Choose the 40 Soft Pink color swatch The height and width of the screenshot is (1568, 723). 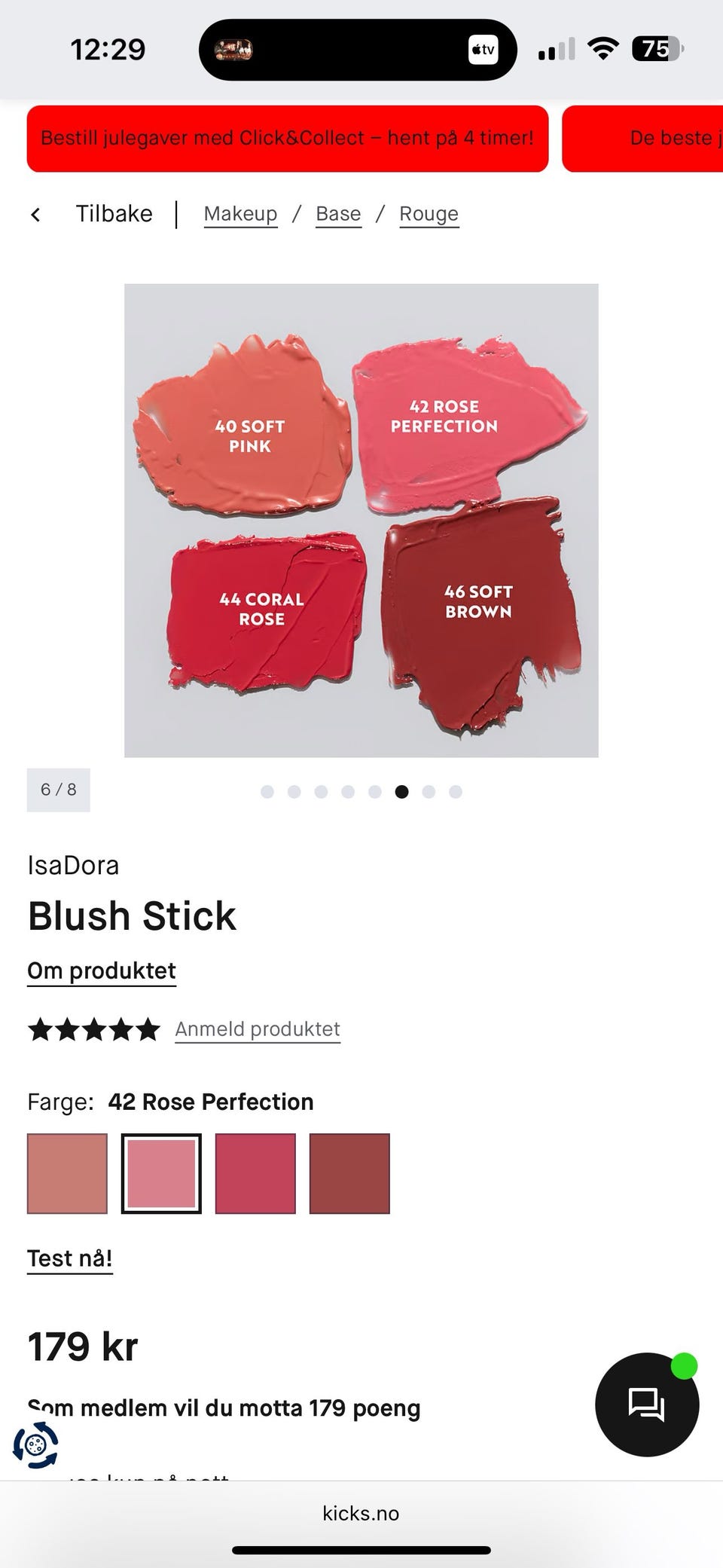pyautogui.click(x=67, y=1174)
